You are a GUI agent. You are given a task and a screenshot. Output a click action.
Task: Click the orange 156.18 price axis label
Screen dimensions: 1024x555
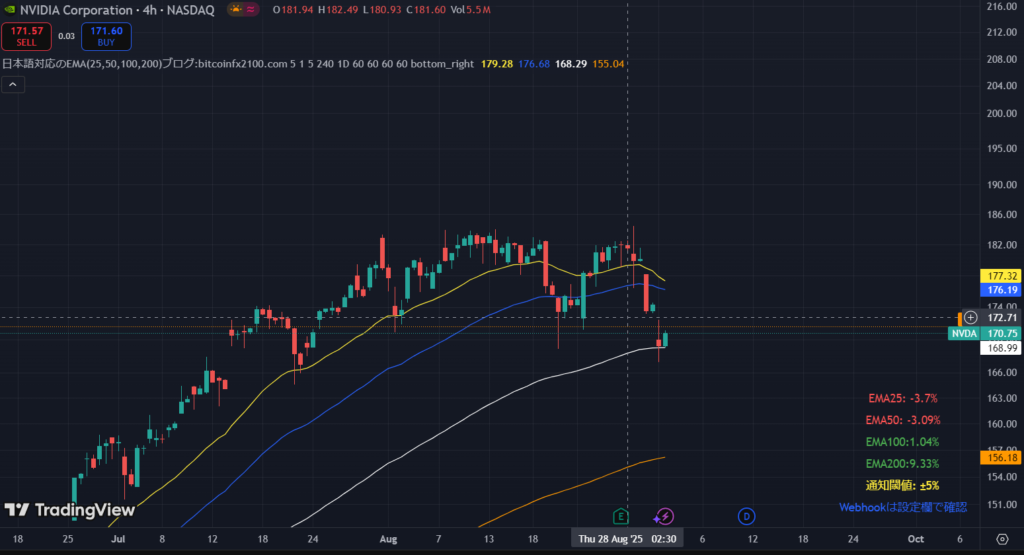(x=1001, y=458)
